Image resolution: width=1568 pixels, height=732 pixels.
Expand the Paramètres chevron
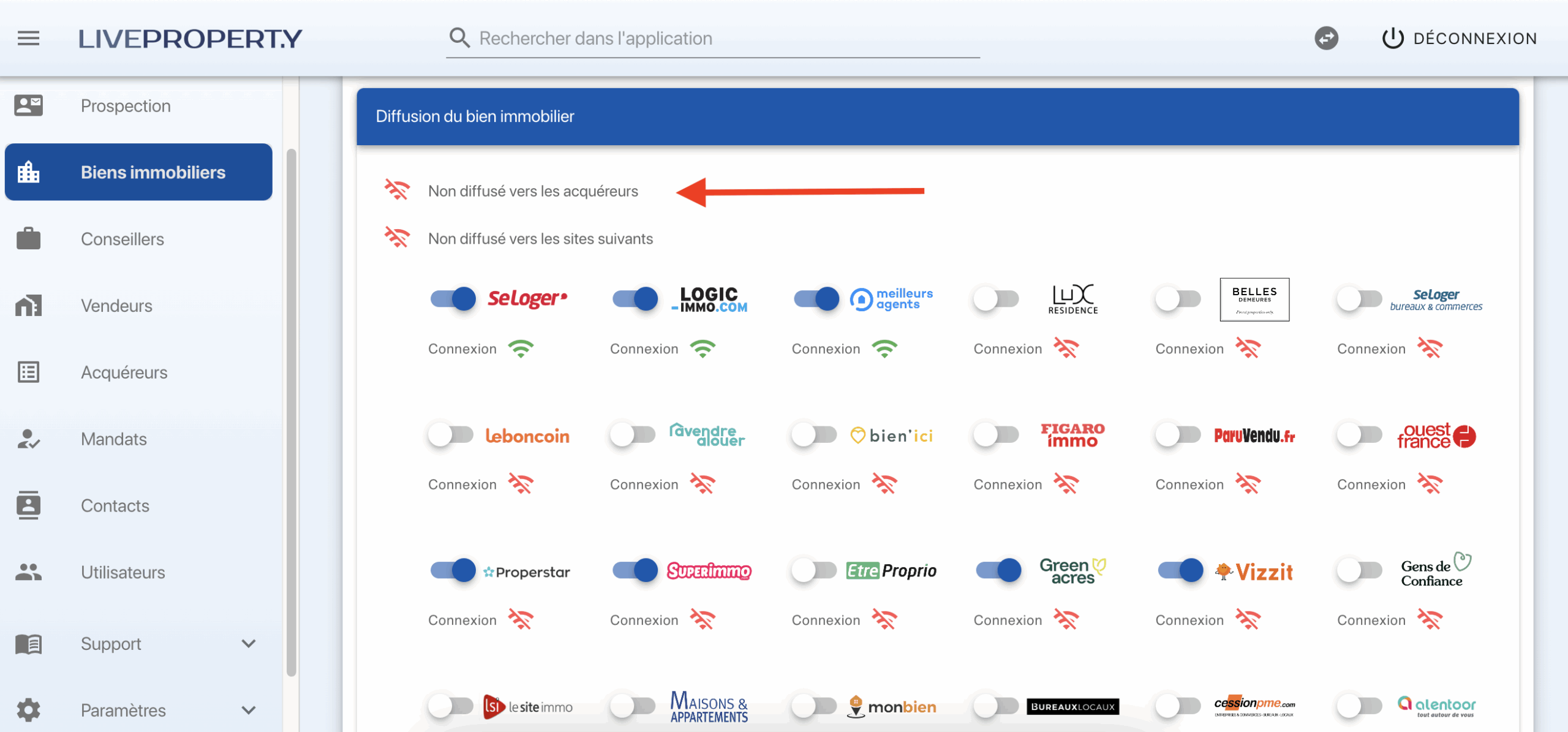click(x=248, y=710)
